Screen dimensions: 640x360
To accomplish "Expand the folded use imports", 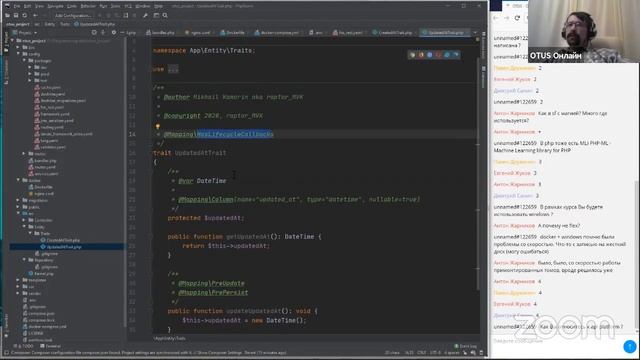I will point(173,69).
